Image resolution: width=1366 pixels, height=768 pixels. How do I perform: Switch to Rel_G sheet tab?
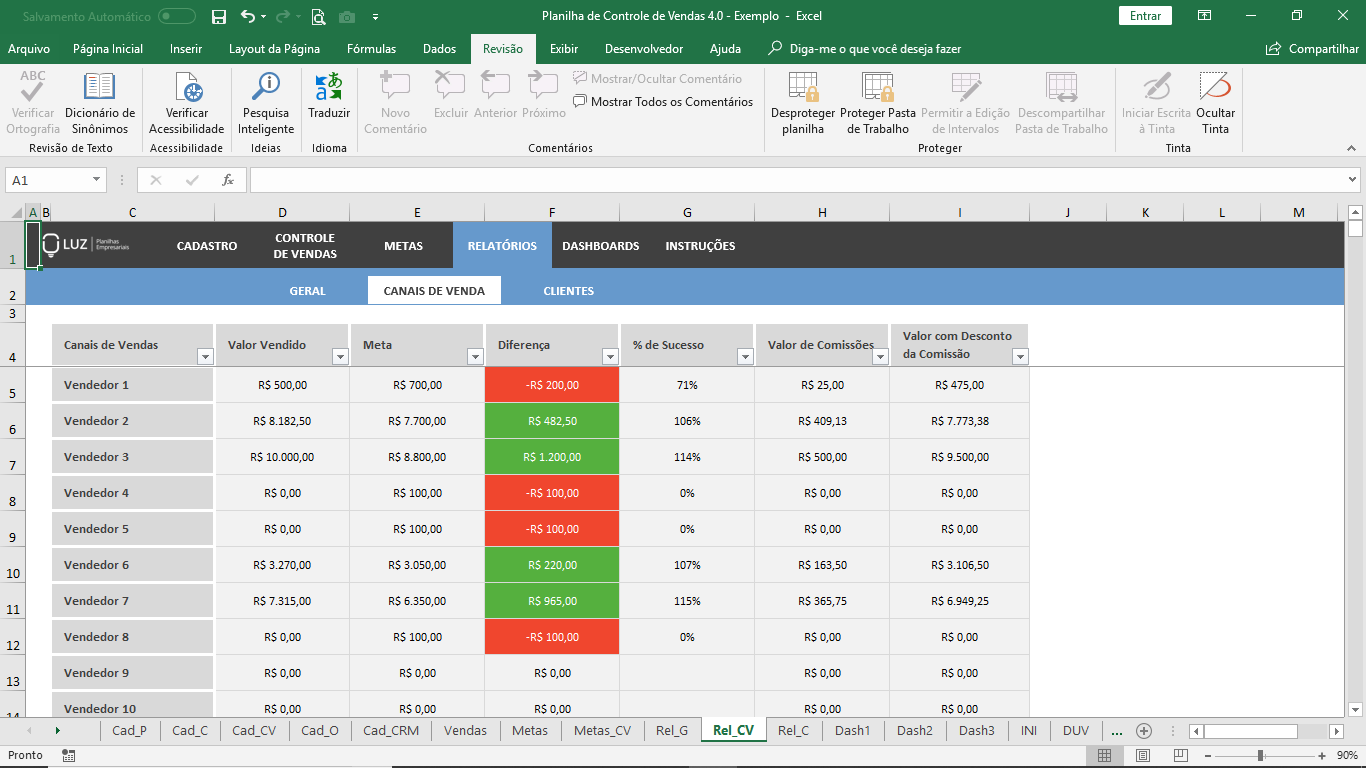tap(672, 731)
